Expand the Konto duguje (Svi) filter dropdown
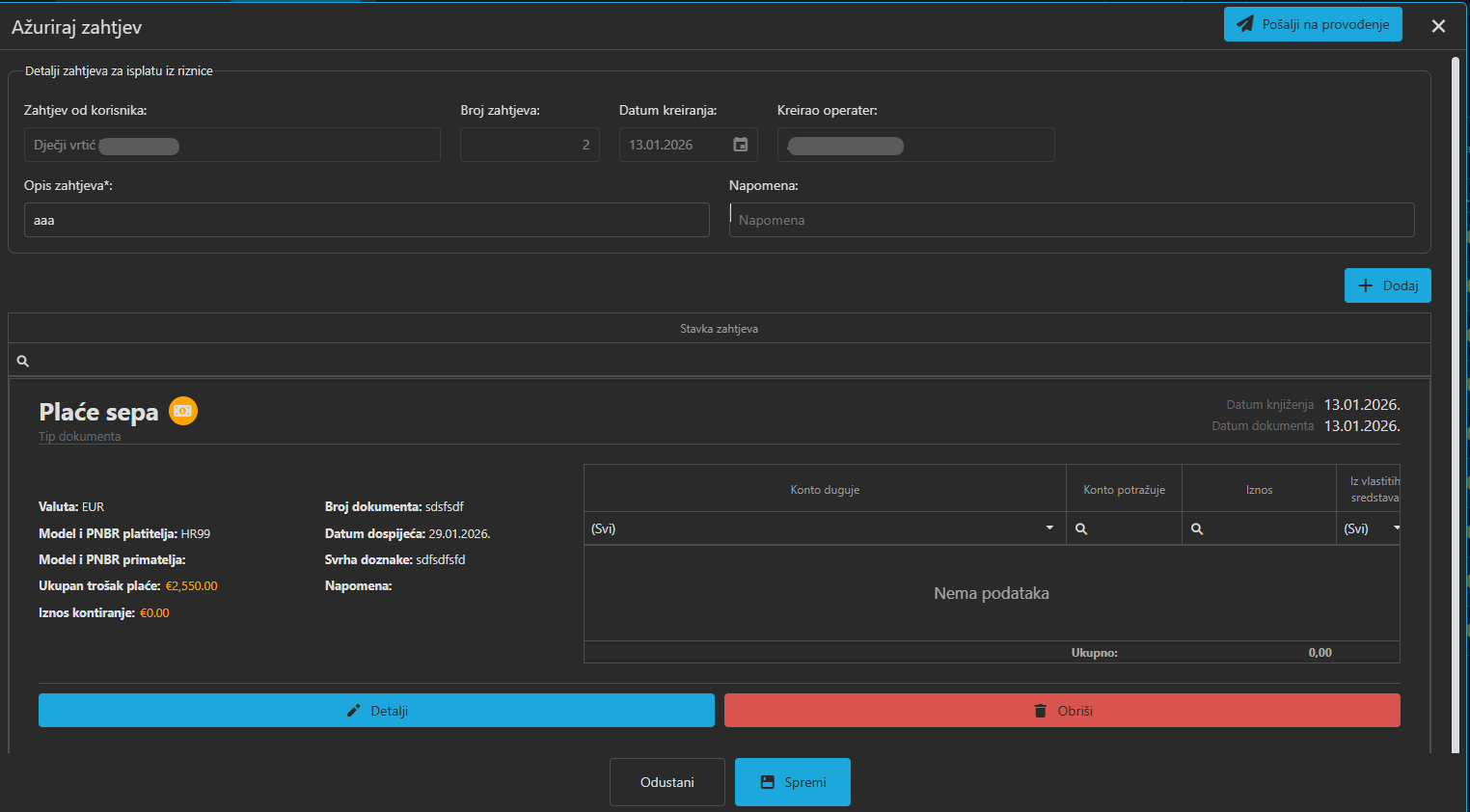The image size is (1470, 812). 1049,528
